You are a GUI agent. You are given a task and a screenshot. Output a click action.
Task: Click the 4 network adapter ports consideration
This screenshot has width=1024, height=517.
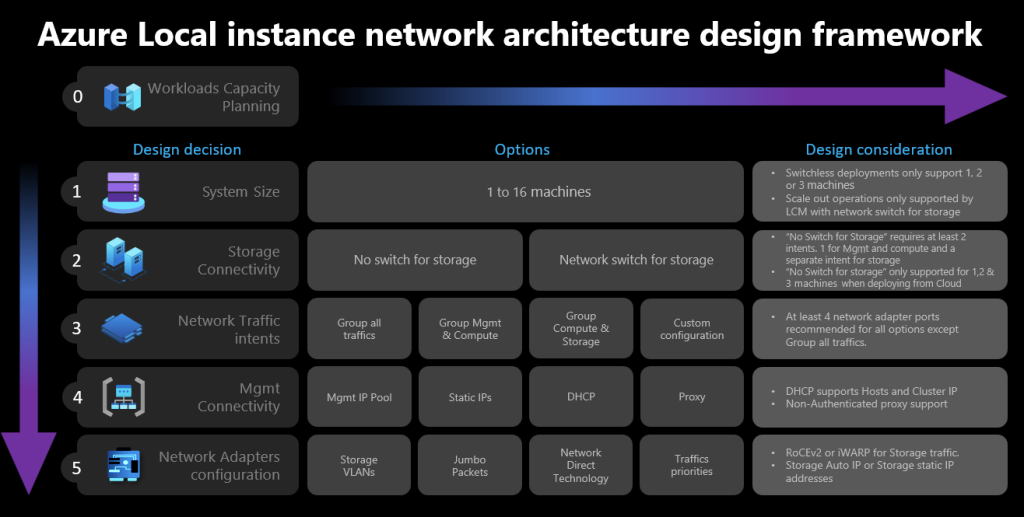tap(872, 329)
